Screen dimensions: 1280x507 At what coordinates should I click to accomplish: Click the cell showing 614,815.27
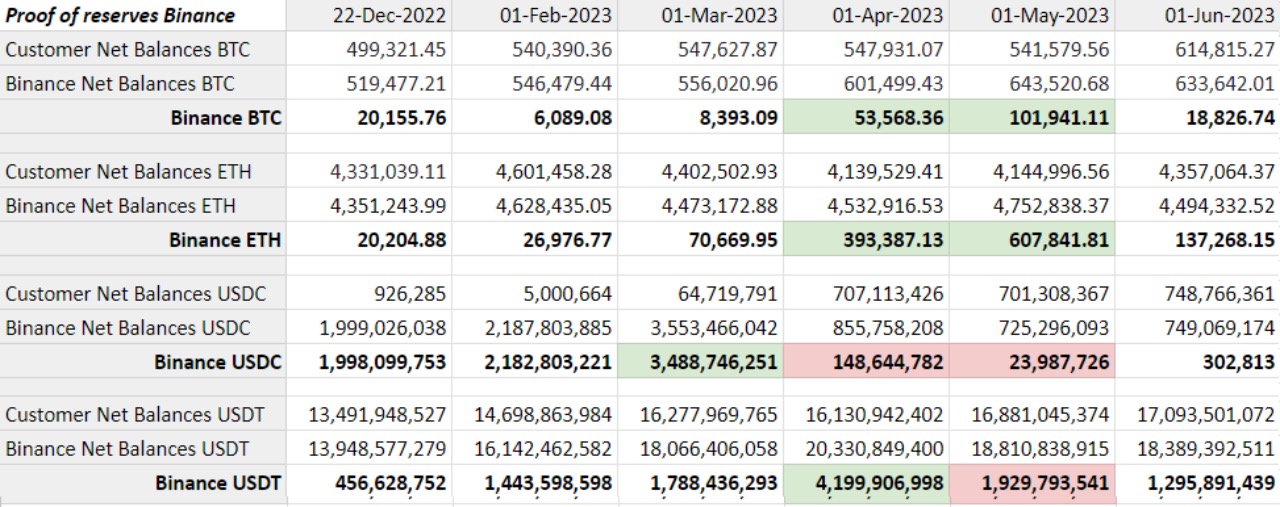coord(1198,50)
